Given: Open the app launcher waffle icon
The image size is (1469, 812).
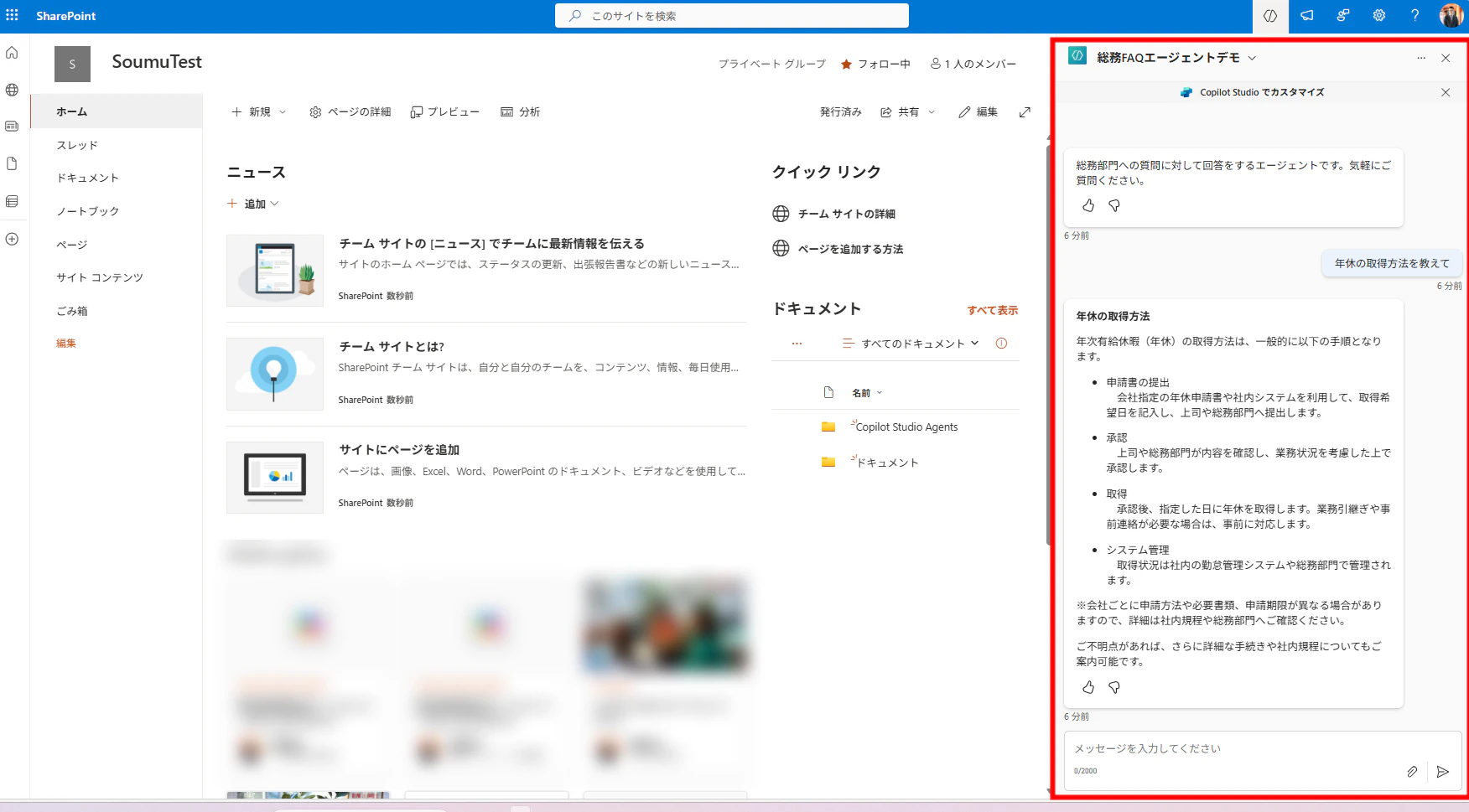Looking at the screenshot, I should tap(12, 15).
